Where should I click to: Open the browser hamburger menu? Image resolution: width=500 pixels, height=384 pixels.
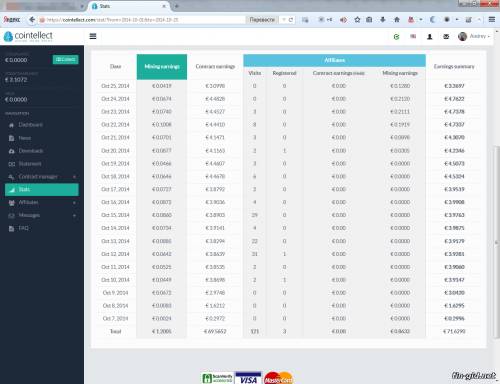pyautogui.click(x=492, y=20)
